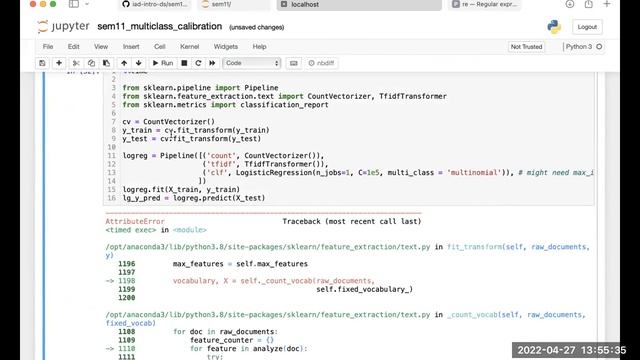Click the fit_transform function name in traceback
This screenshot has width=640, height=360.
474,247
